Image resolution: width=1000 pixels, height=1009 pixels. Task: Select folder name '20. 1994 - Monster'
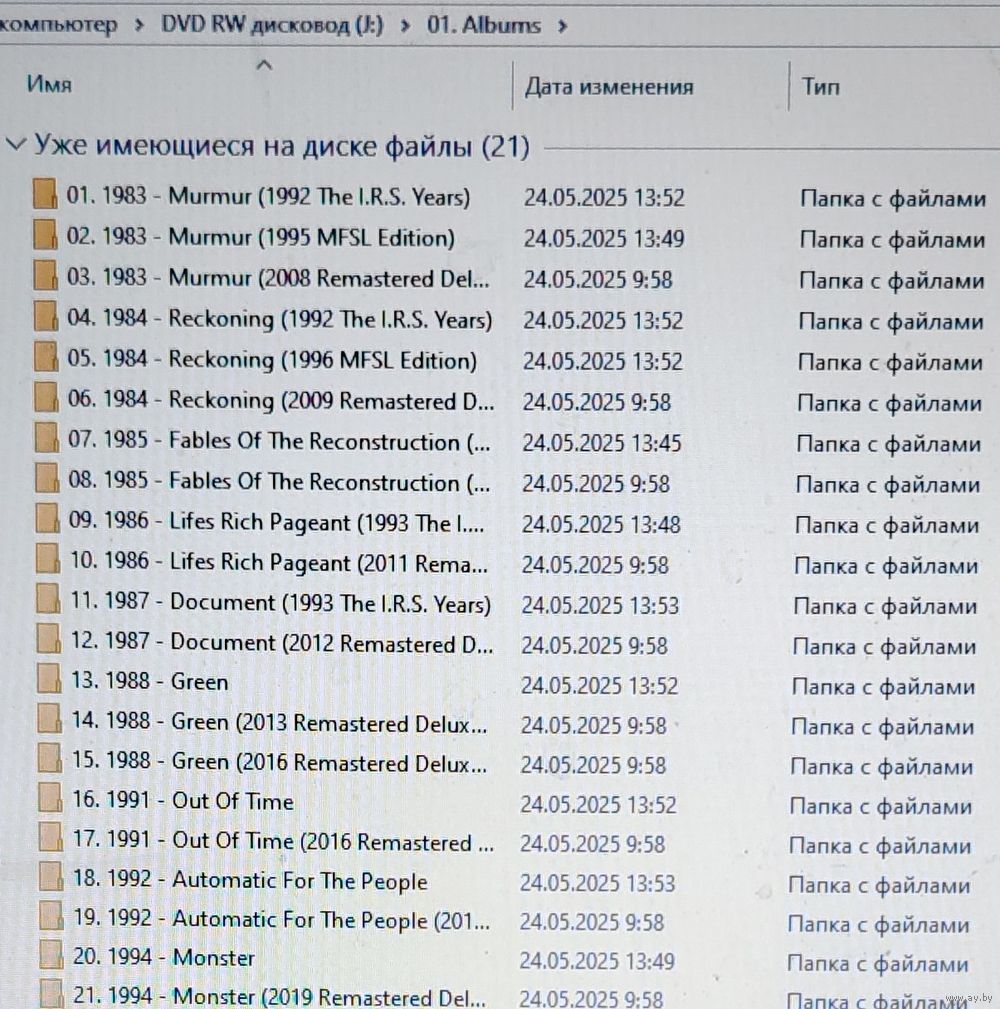pyautogui.click(x=164, y=958)
